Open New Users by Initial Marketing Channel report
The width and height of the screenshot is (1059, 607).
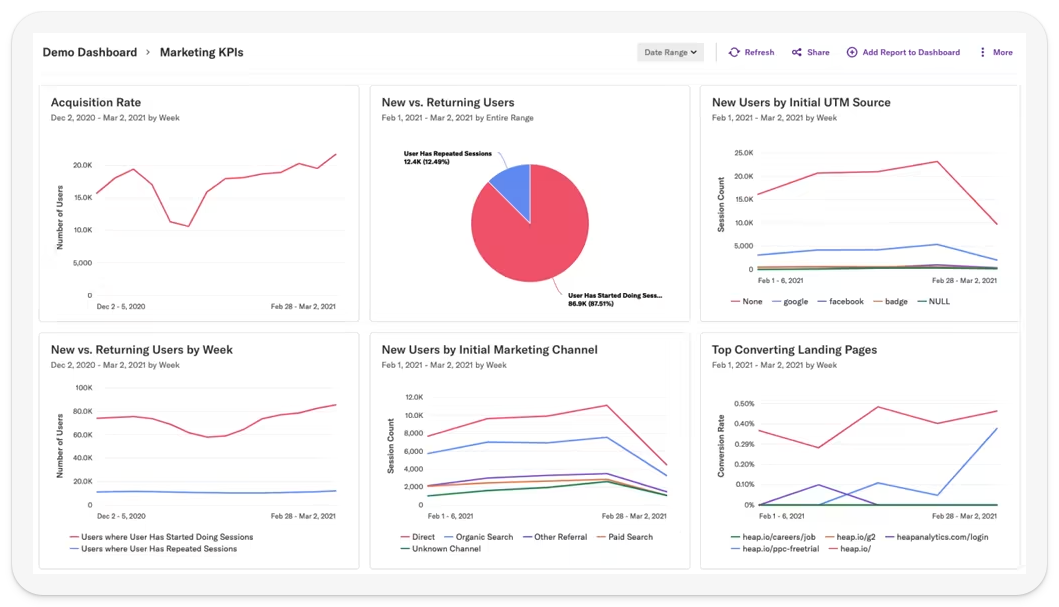489,350
